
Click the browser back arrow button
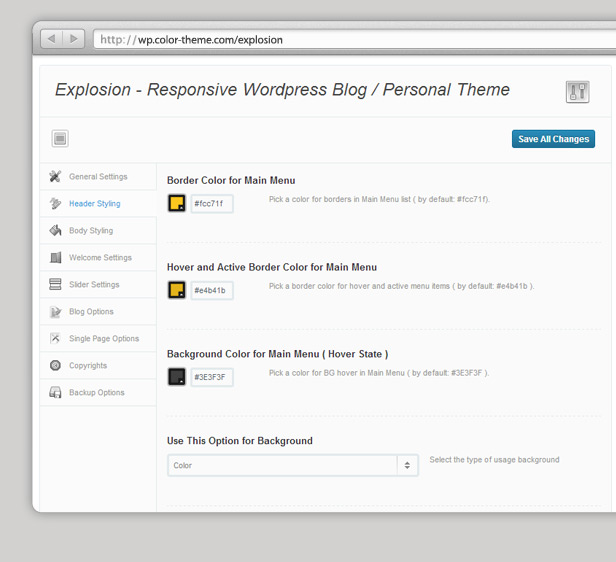click(x=51, y=39)
